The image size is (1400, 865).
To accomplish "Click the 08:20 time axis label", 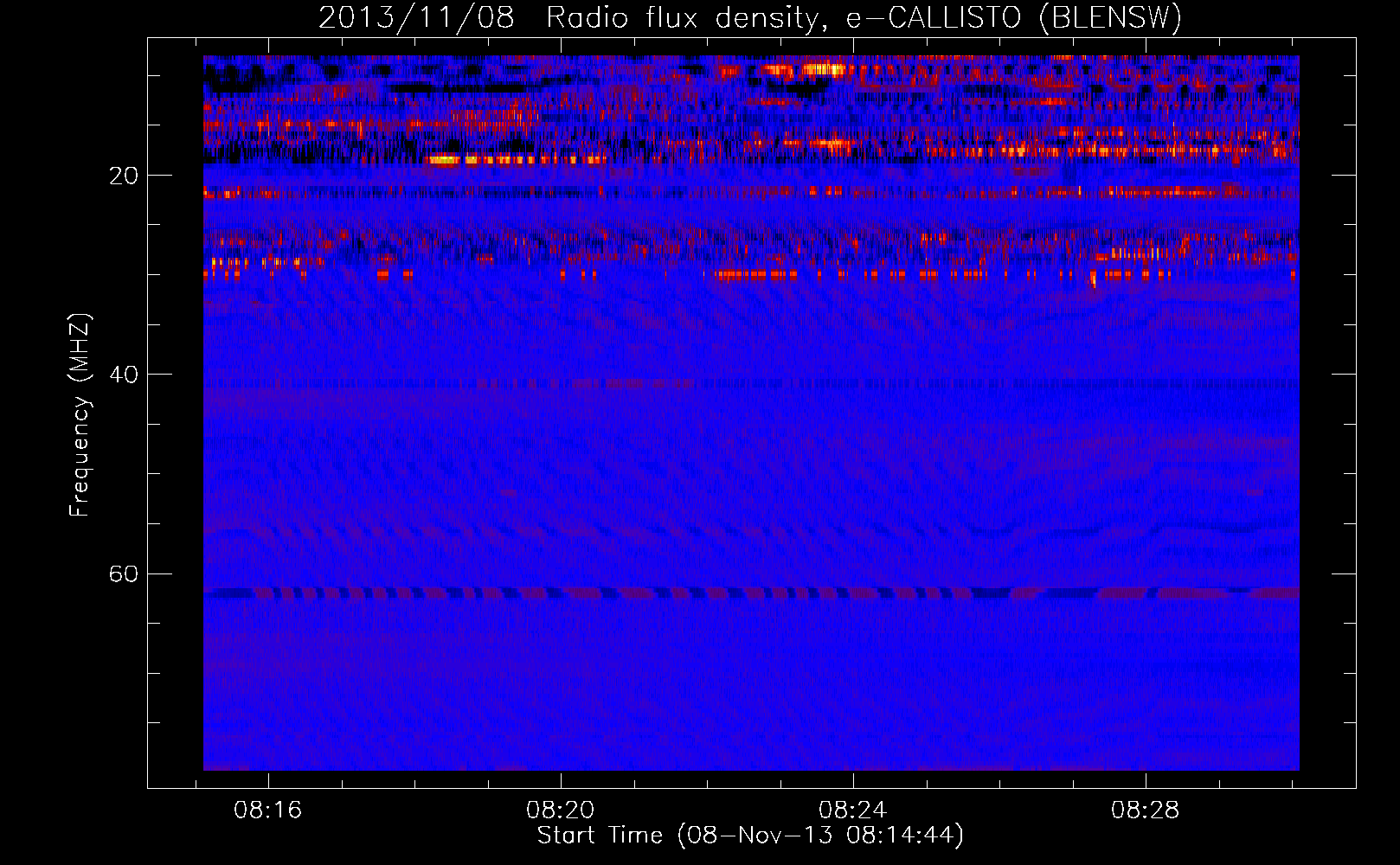I will pos(561,811).
